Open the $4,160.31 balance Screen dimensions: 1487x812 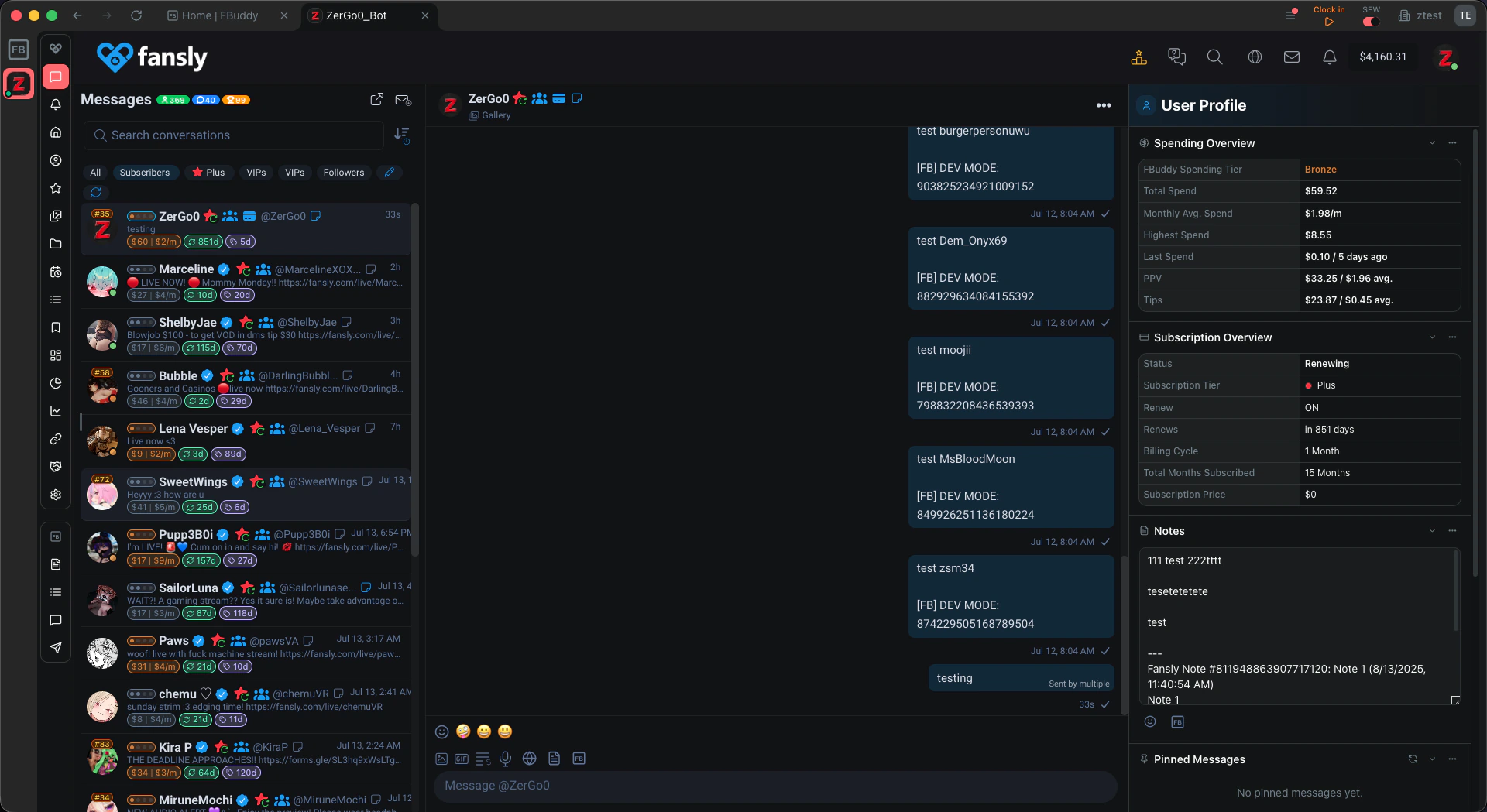[x=1382, y=57]
